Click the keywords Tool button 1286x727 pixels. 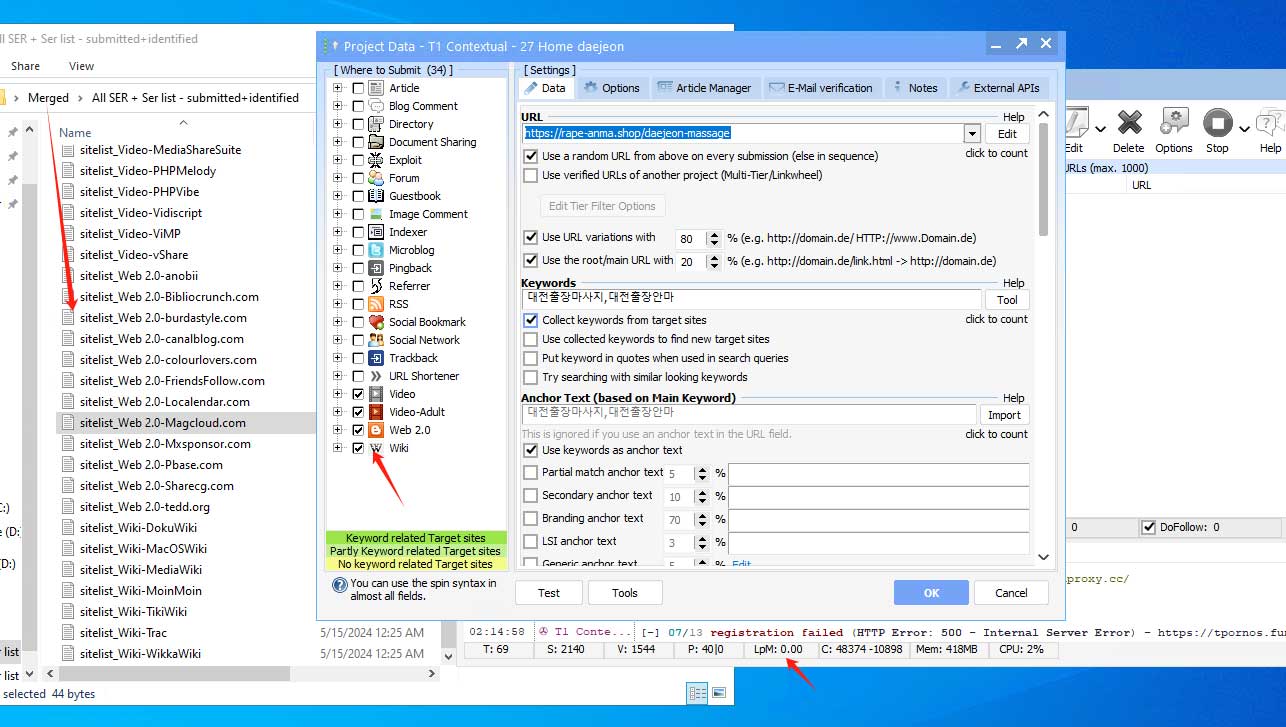[x=1007, y=300]
